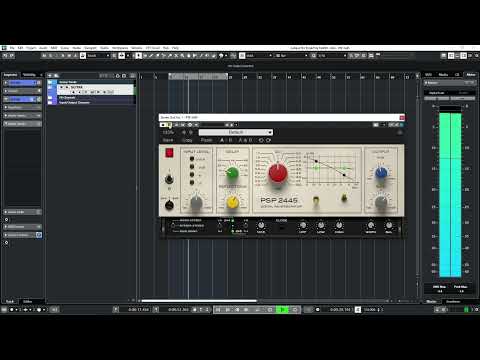Switch to the Visibility tab
The width and height of the screenshot is (480, 360).
click(x=29, y=75)
